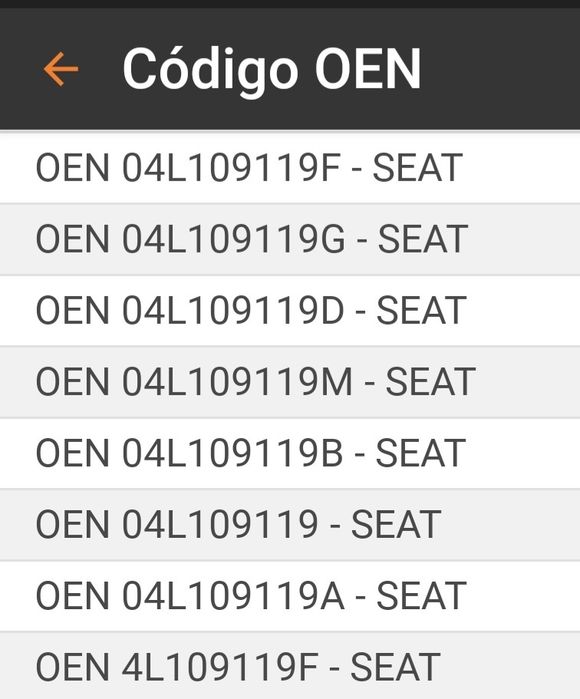Tap SEAT beside plain 04L109119 code
This screenshot has height=699, width=580.
(x=396, y=525)
